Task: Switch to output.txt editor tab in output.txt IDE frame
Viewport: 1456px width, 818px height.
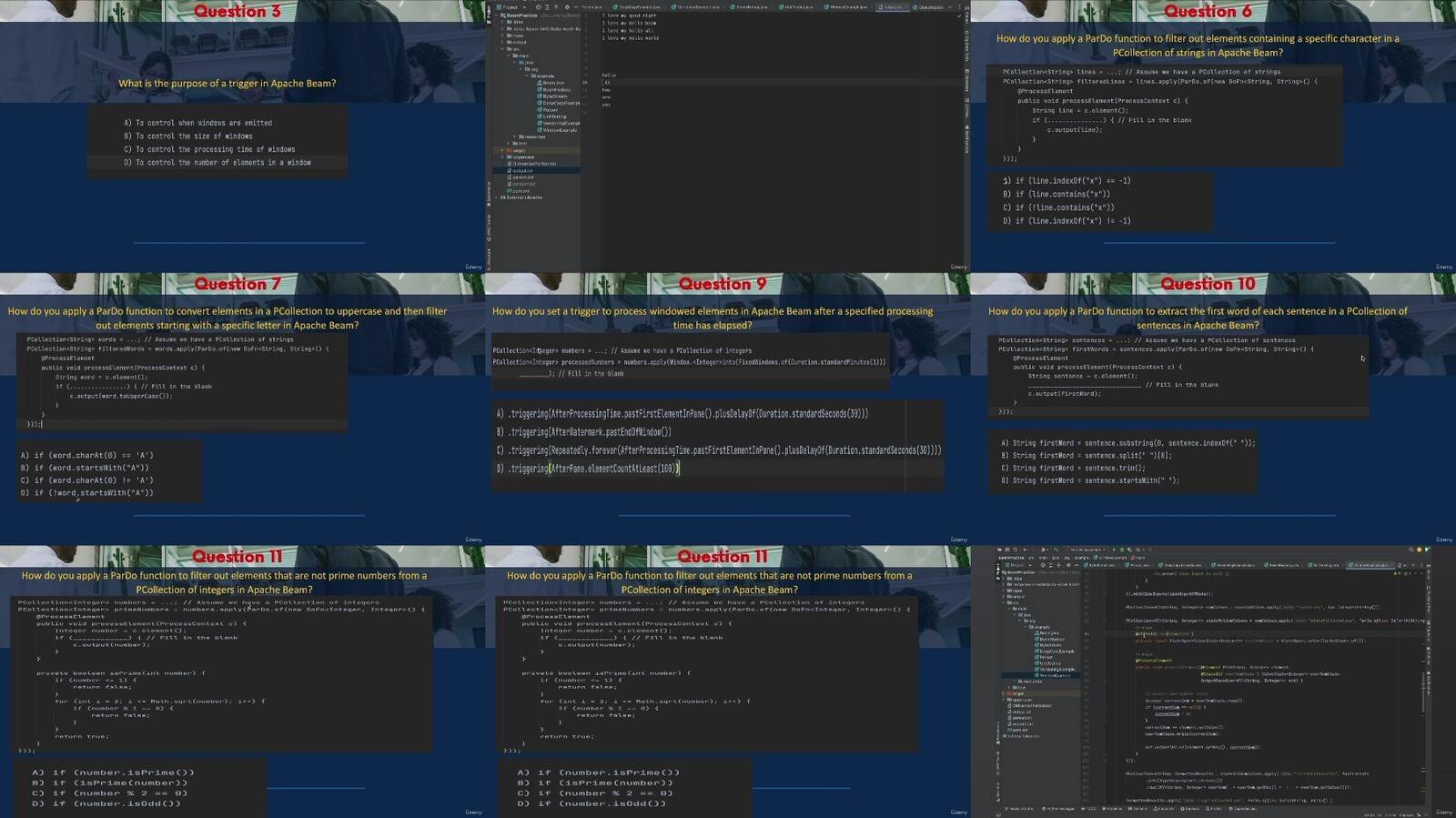Action: (x=892, y=7)
